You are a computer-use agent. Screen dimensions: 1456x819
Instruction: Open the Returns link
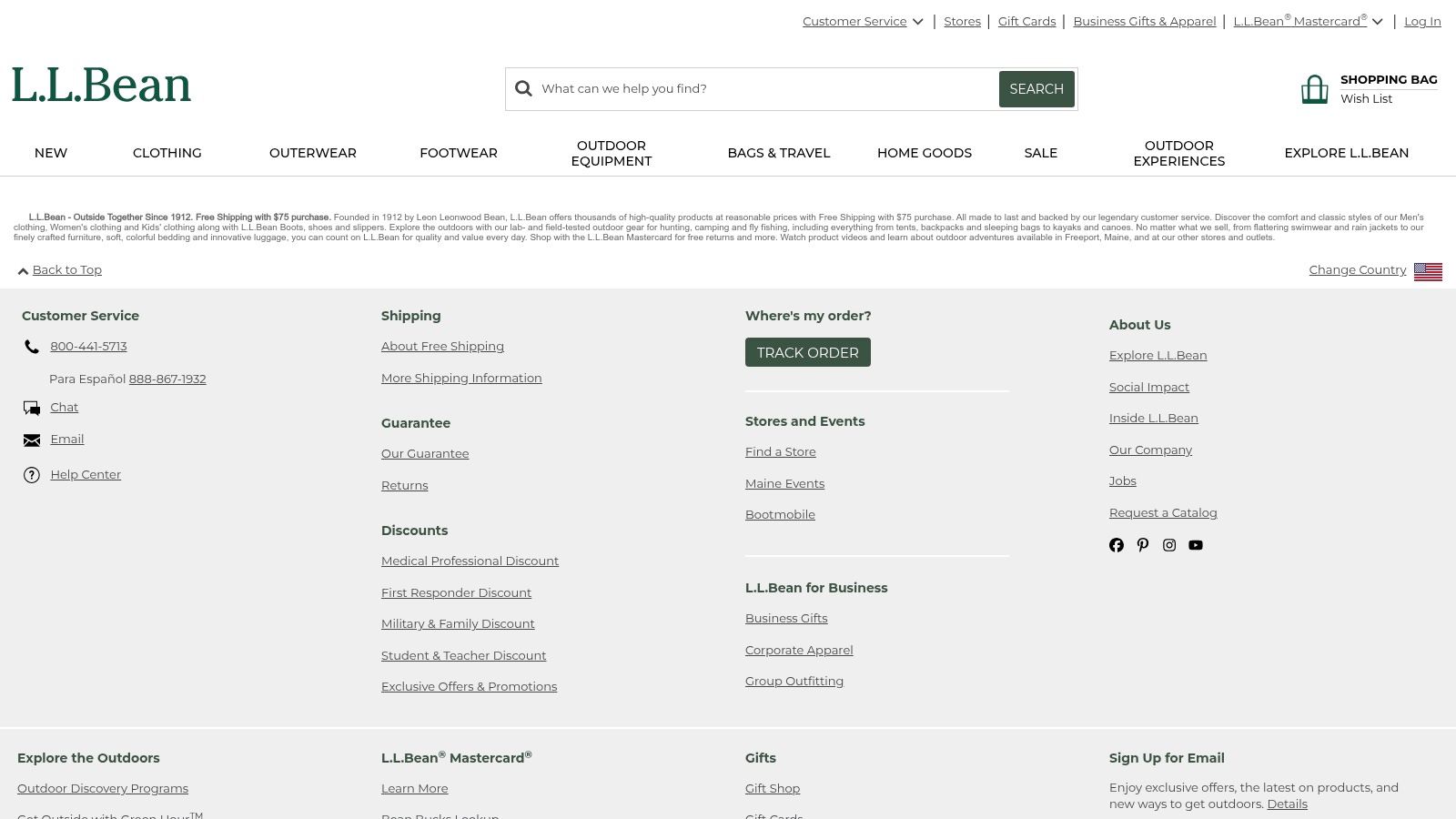[404, 486]
